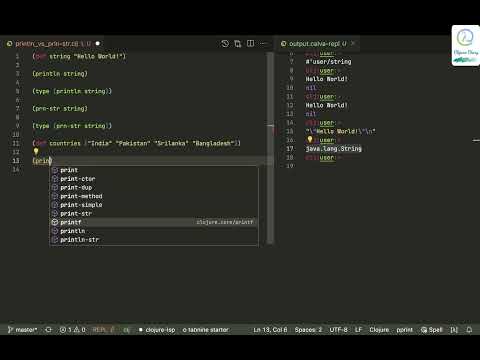Change indentation via 'Spaces: 2'
This screenshot has width=480, height=360.
click(308, 330)
